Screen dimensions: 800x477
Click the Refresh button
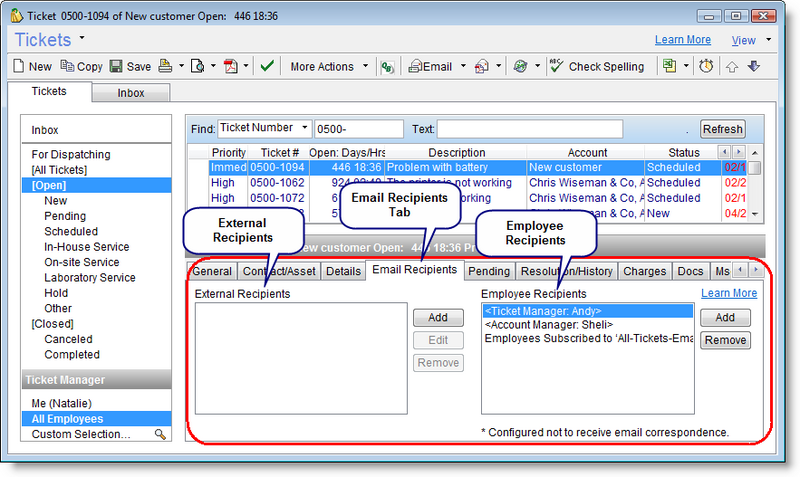click(x=722, y=129)
